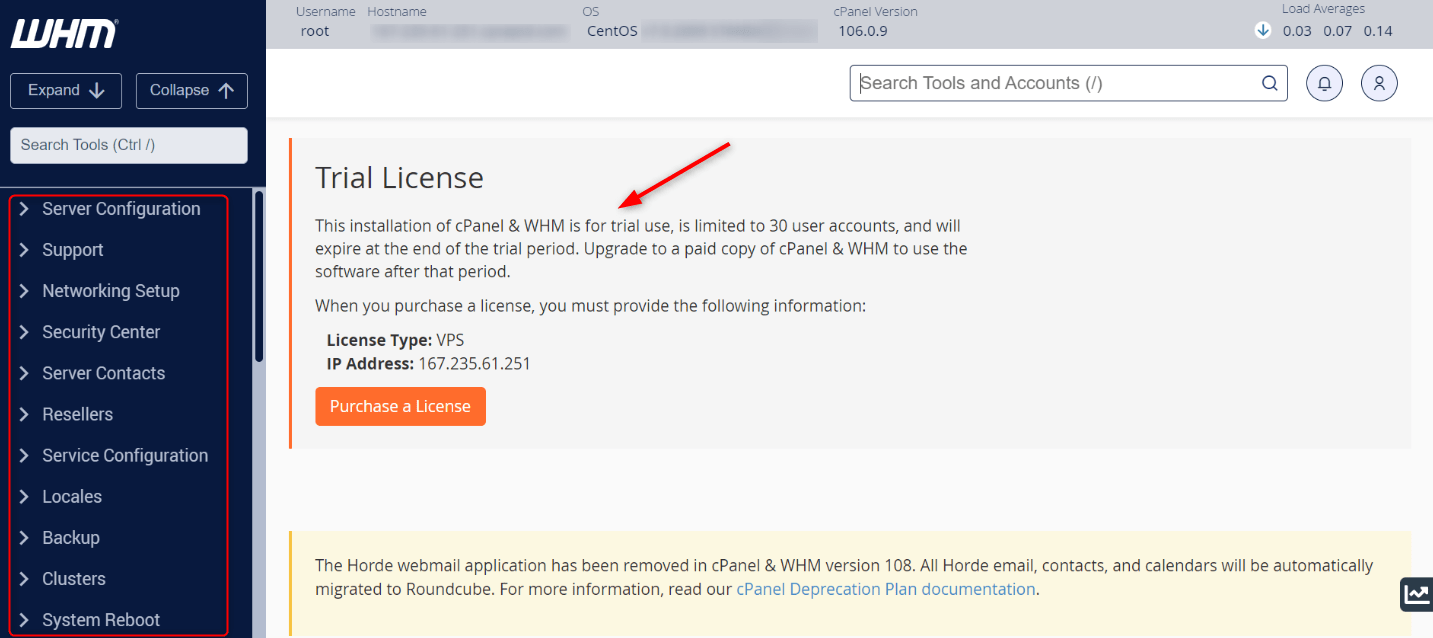Screen dimensions: 1433x638
Task: Open notifications via the bell icon
Action: pos(1324,83)
